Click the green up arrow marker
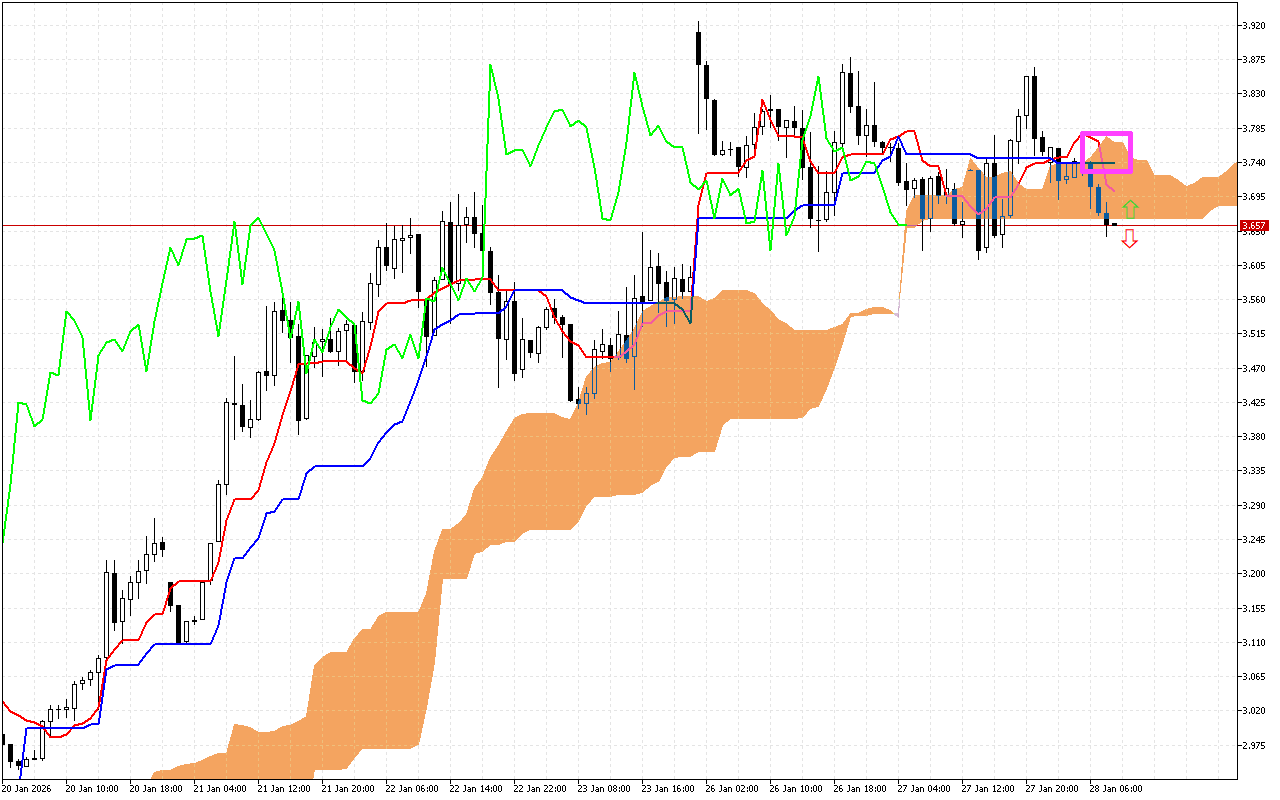This screenshot has width=1280, height=800. [x=1130, y=209]
